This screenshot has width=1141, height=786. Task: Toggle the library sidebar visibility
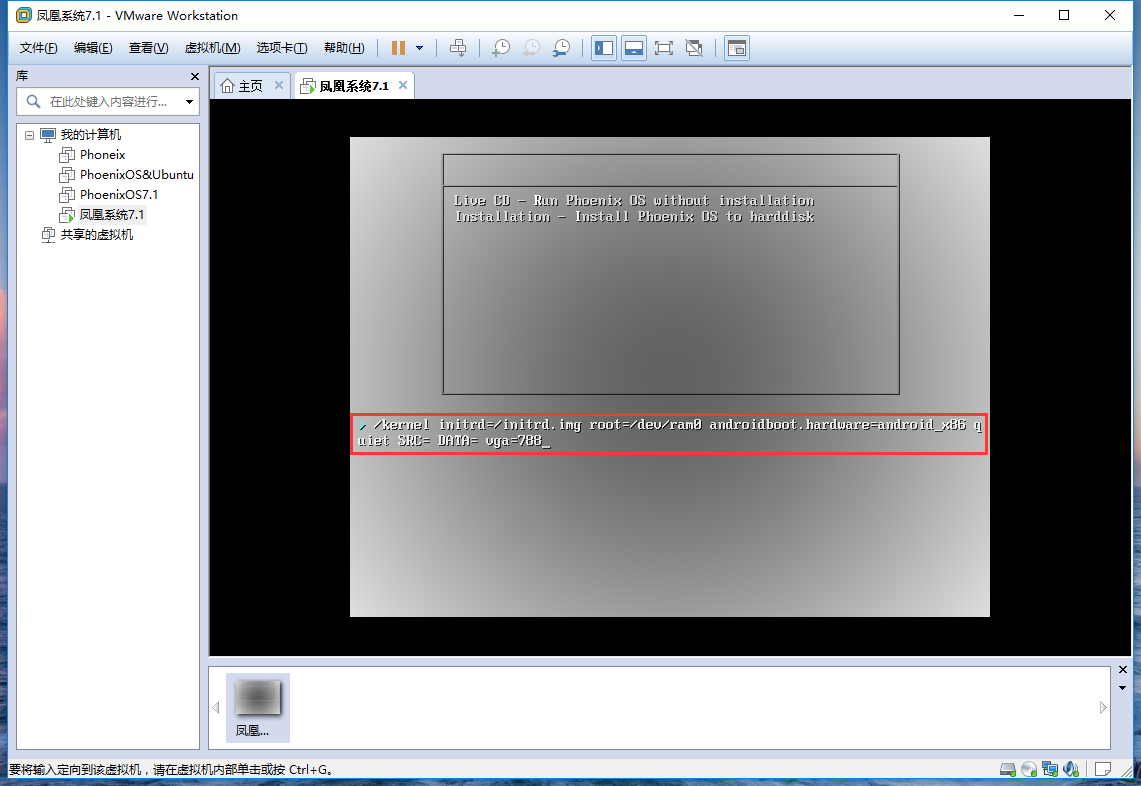(x=604, y=48)
